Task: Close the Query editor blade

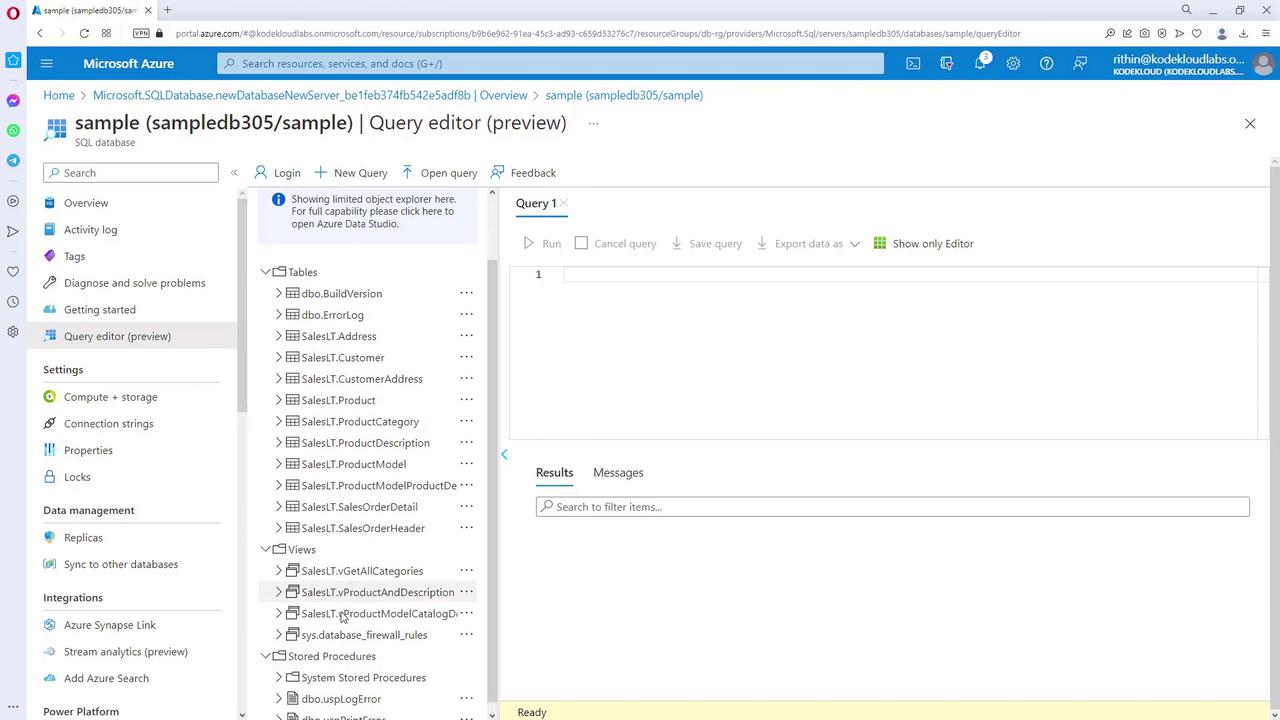Action: 1250,123
